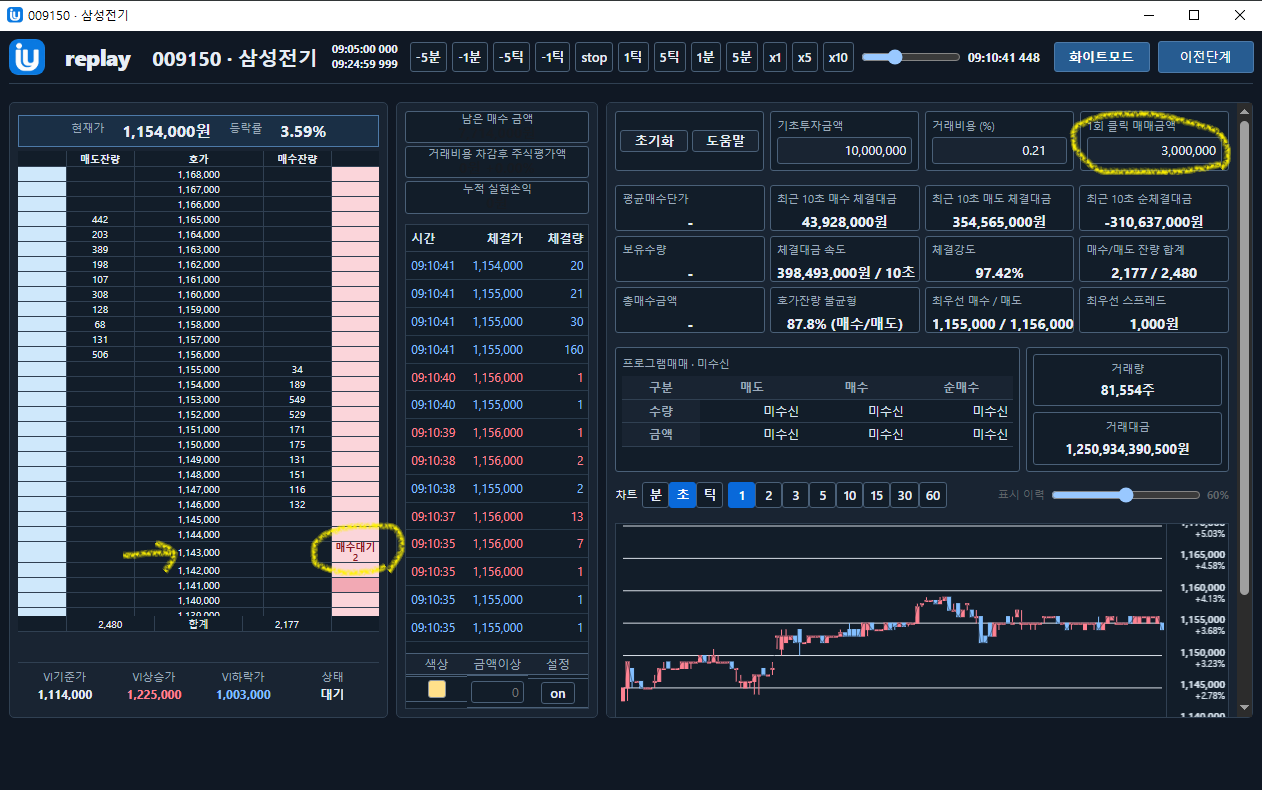Click trade row with volume 13
1262x790 pixels.
[x=497, y=517]
